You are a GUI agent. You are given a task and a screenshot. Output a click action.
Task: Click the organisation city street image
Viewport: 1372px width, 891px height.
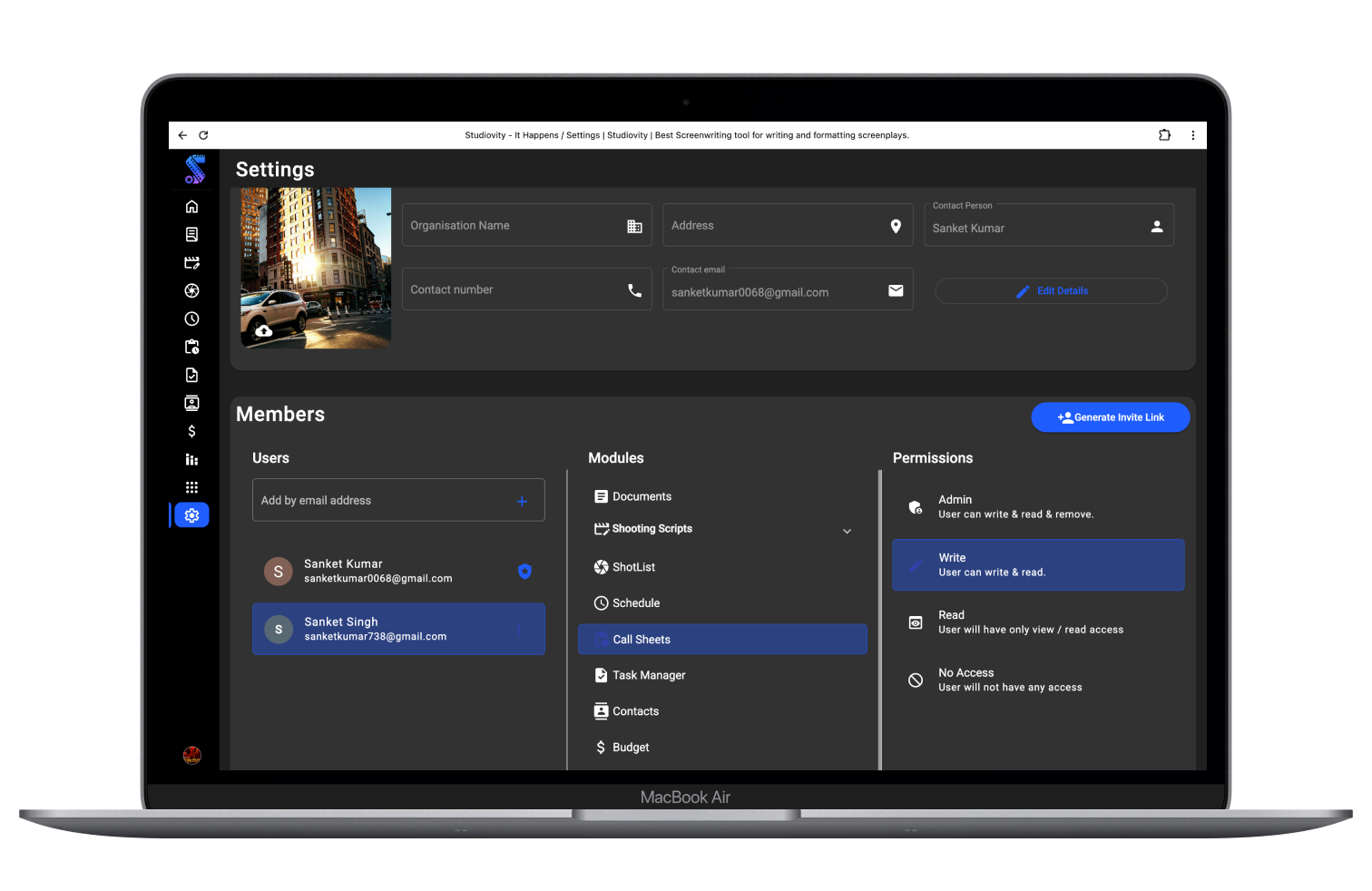click(316, 268)
